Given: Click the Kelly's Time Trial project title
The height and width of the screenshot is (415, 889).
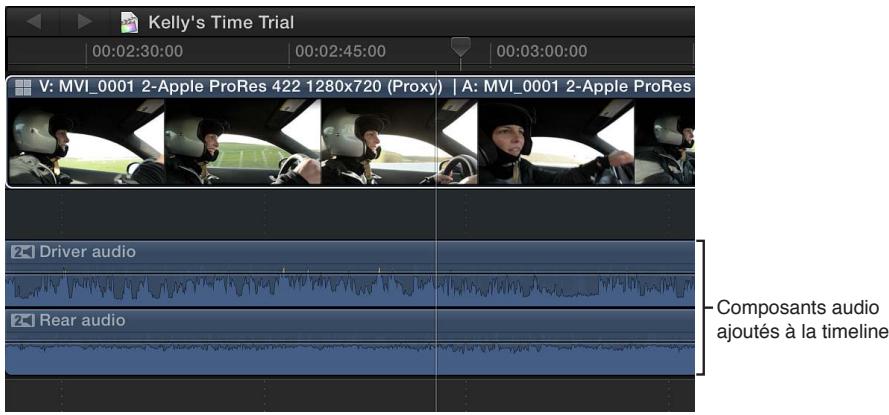Looking at the screenshot, I should pyautogui.click(x=221, y=22).
